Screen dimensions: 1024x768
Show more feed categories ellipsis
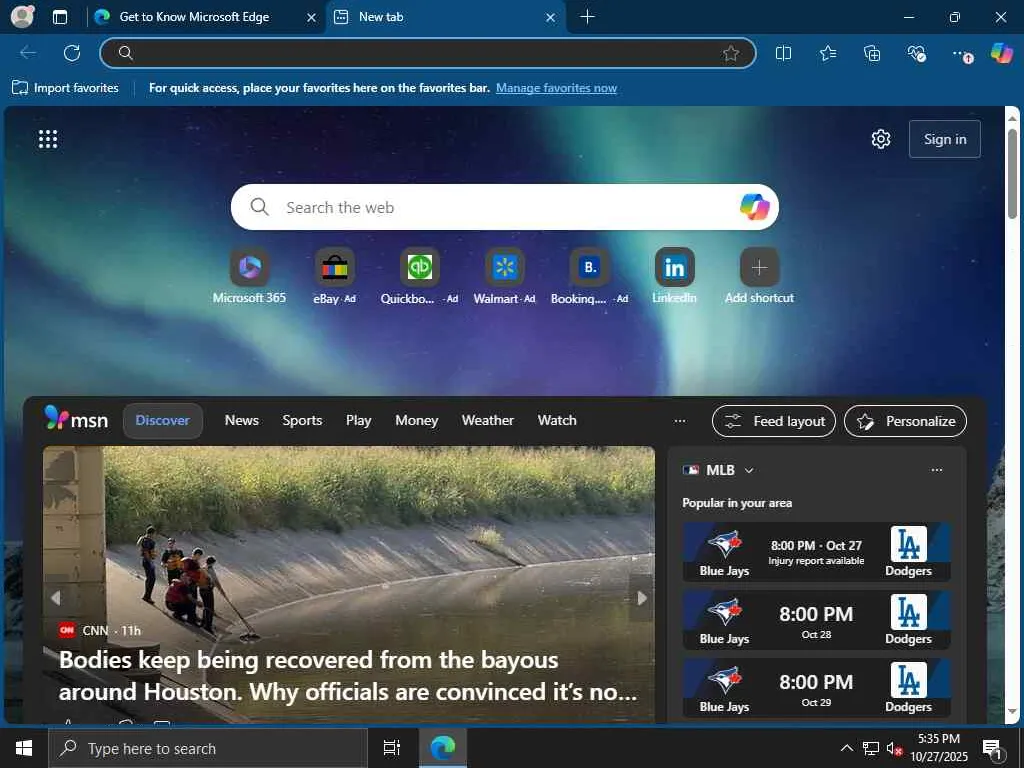680,421
